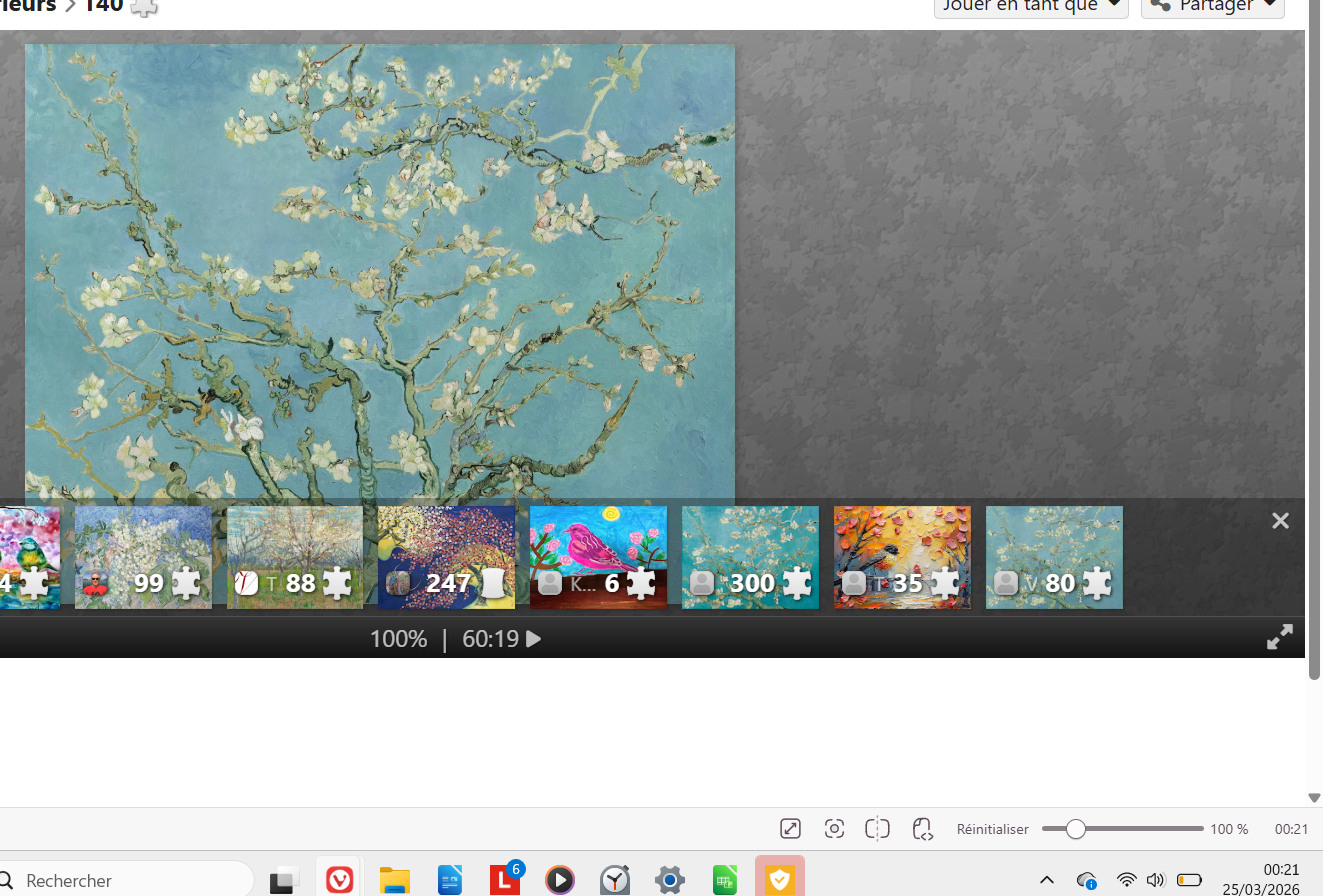The height and width of the screenshot is (896, 1323).
Task: Click the cloud sync tray icon
Action: (1087, 881)
